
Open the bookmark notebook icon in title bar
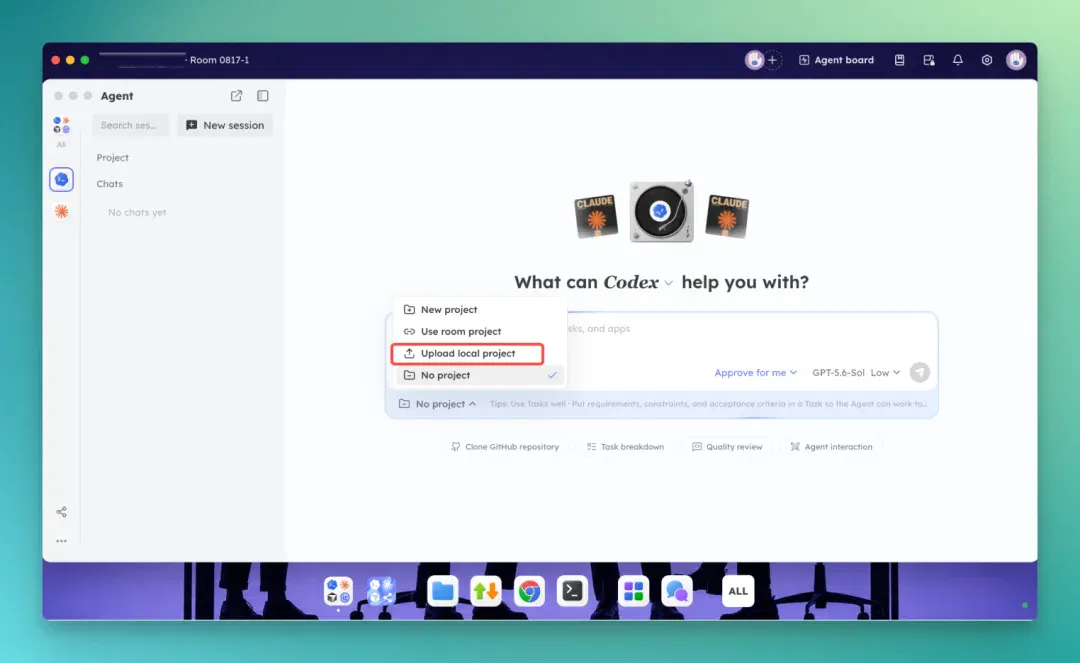click(x=900, y=60)
